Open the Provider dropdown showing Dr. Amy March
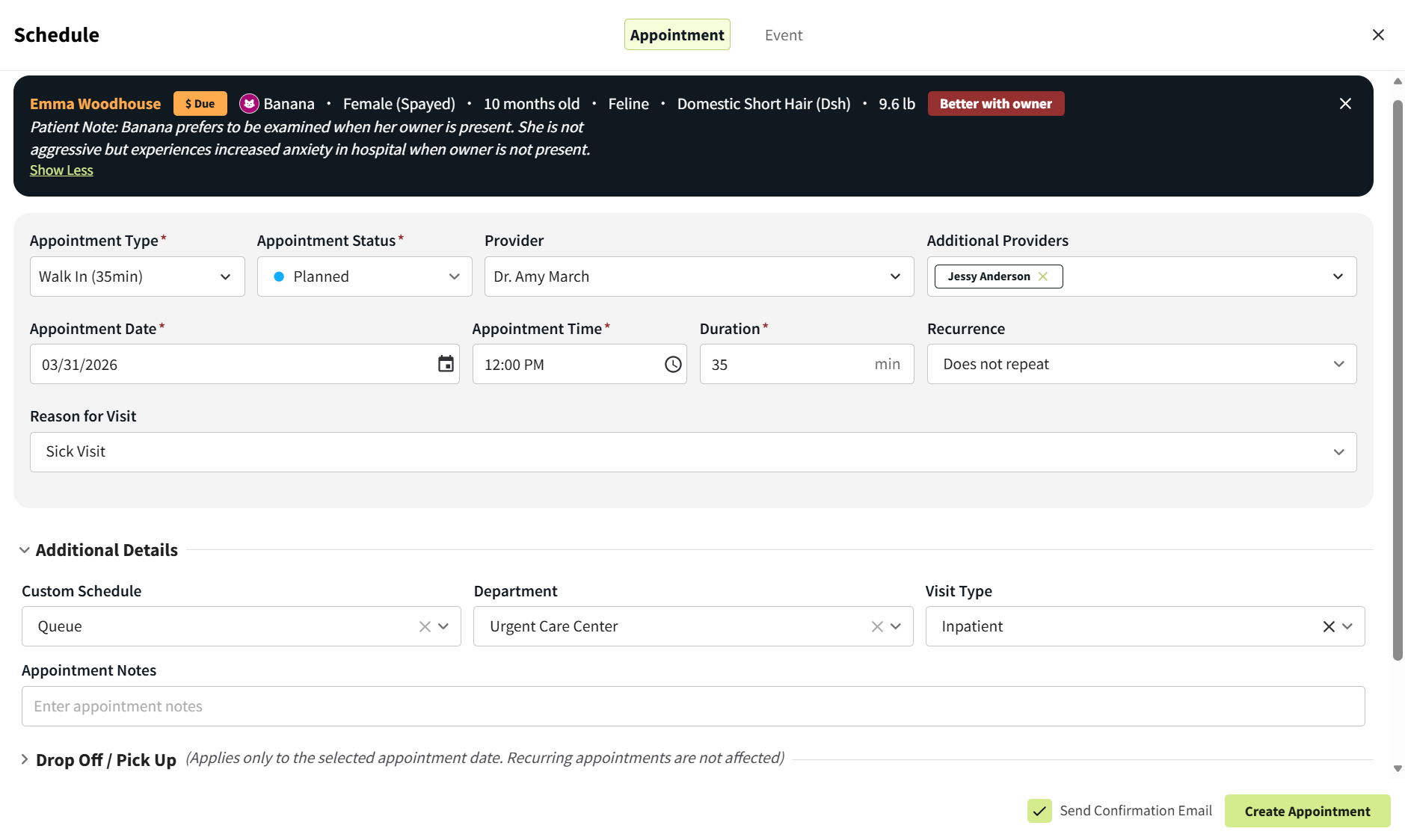The height and width of the screenshot is (840, 1405). tap(699, 277)
